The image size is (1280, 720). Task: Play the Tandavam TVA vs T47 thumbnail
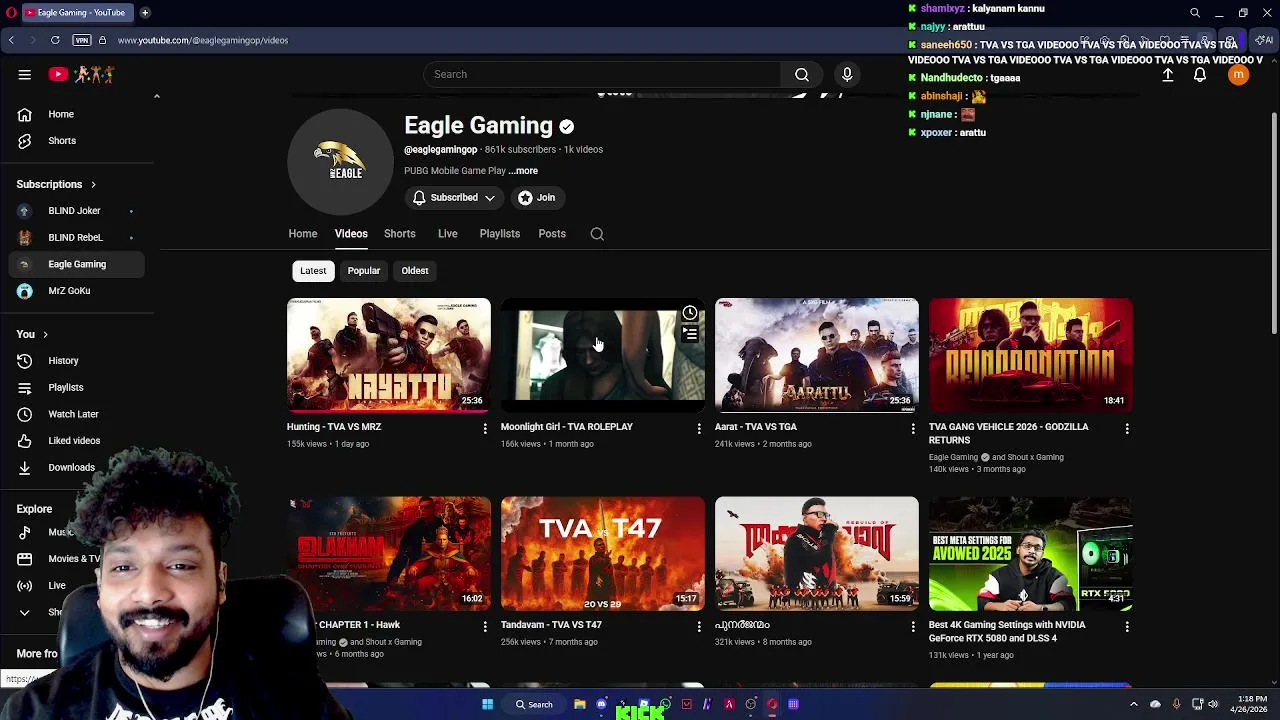click(x=603, y=553)
